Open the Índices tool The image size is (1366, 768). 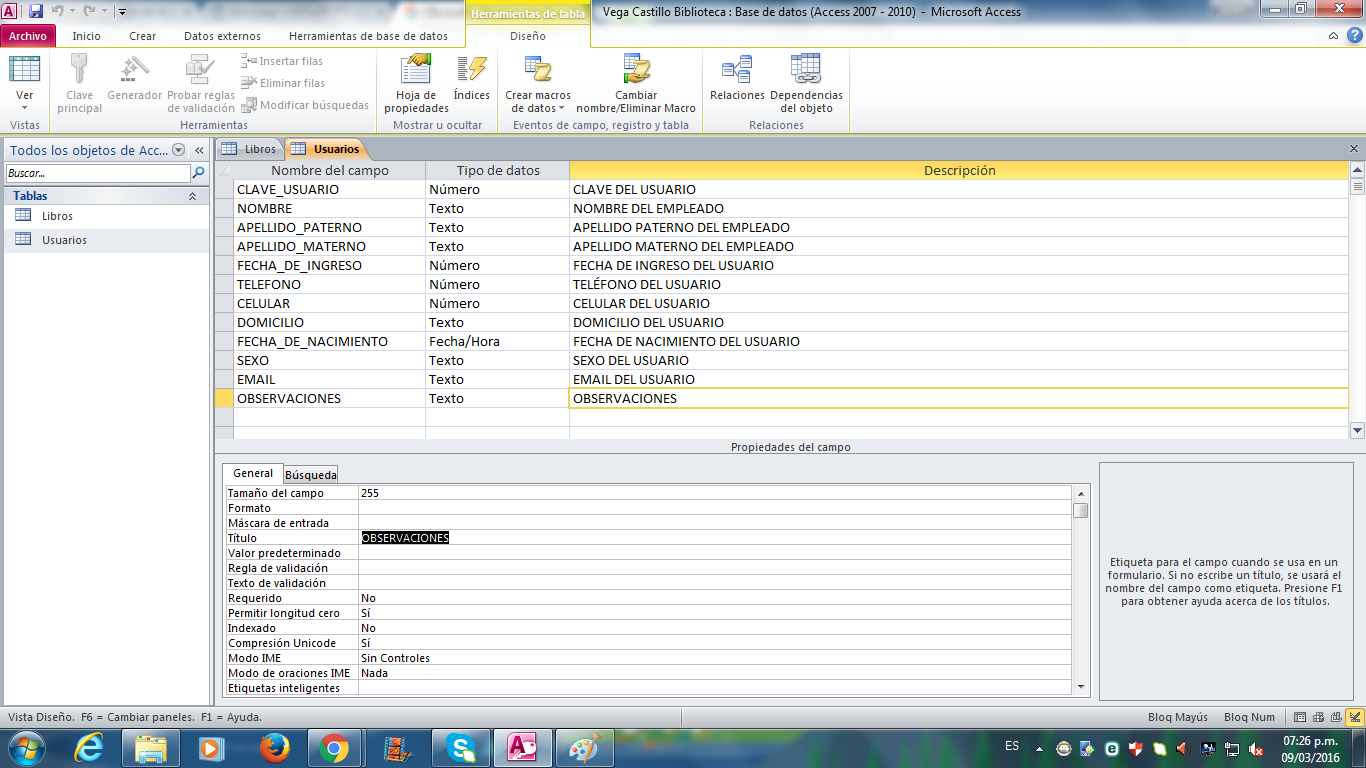click(471, 72)
